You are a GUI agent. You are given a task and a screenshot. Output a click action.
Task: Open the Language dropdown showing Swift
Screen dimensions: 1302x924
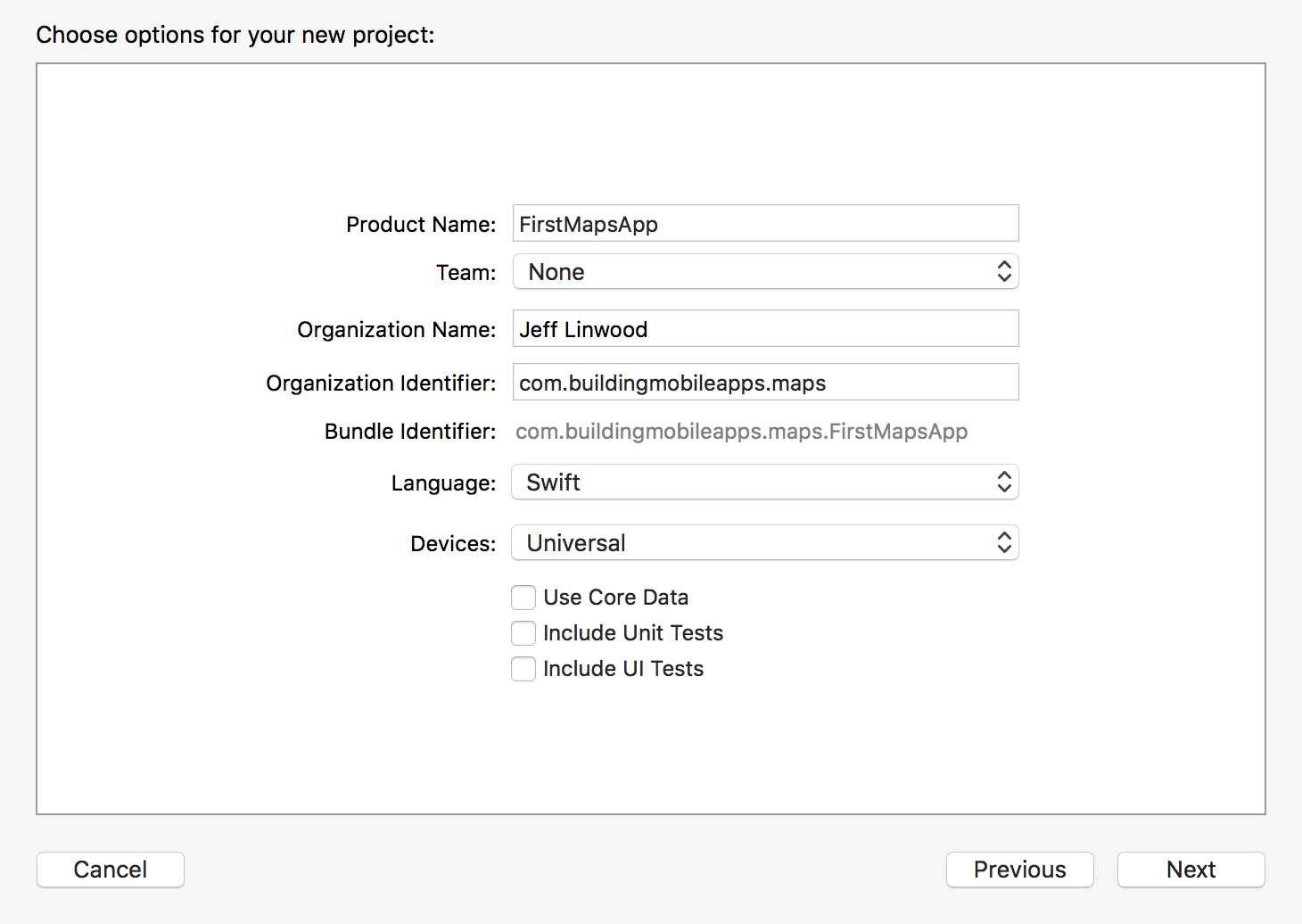(x=765, y=482)
